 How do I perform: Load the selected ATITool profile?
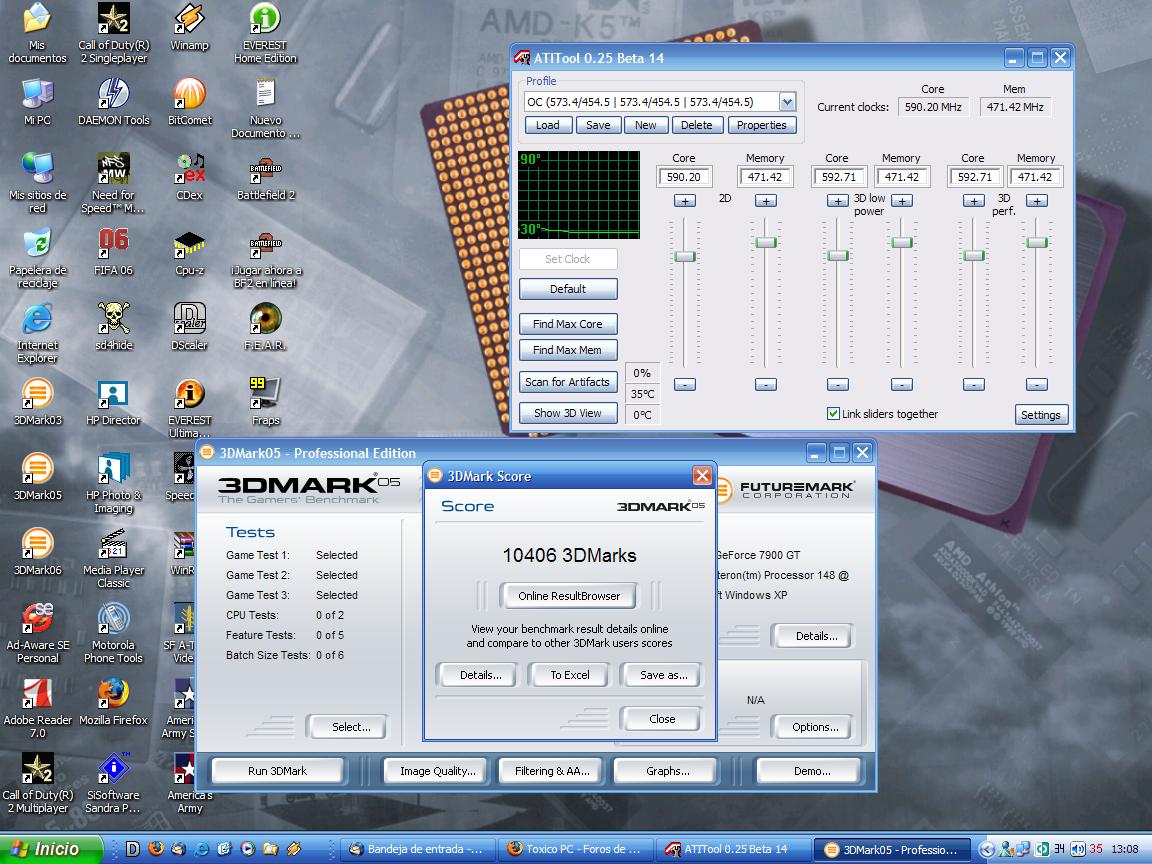tap(547, 125)
